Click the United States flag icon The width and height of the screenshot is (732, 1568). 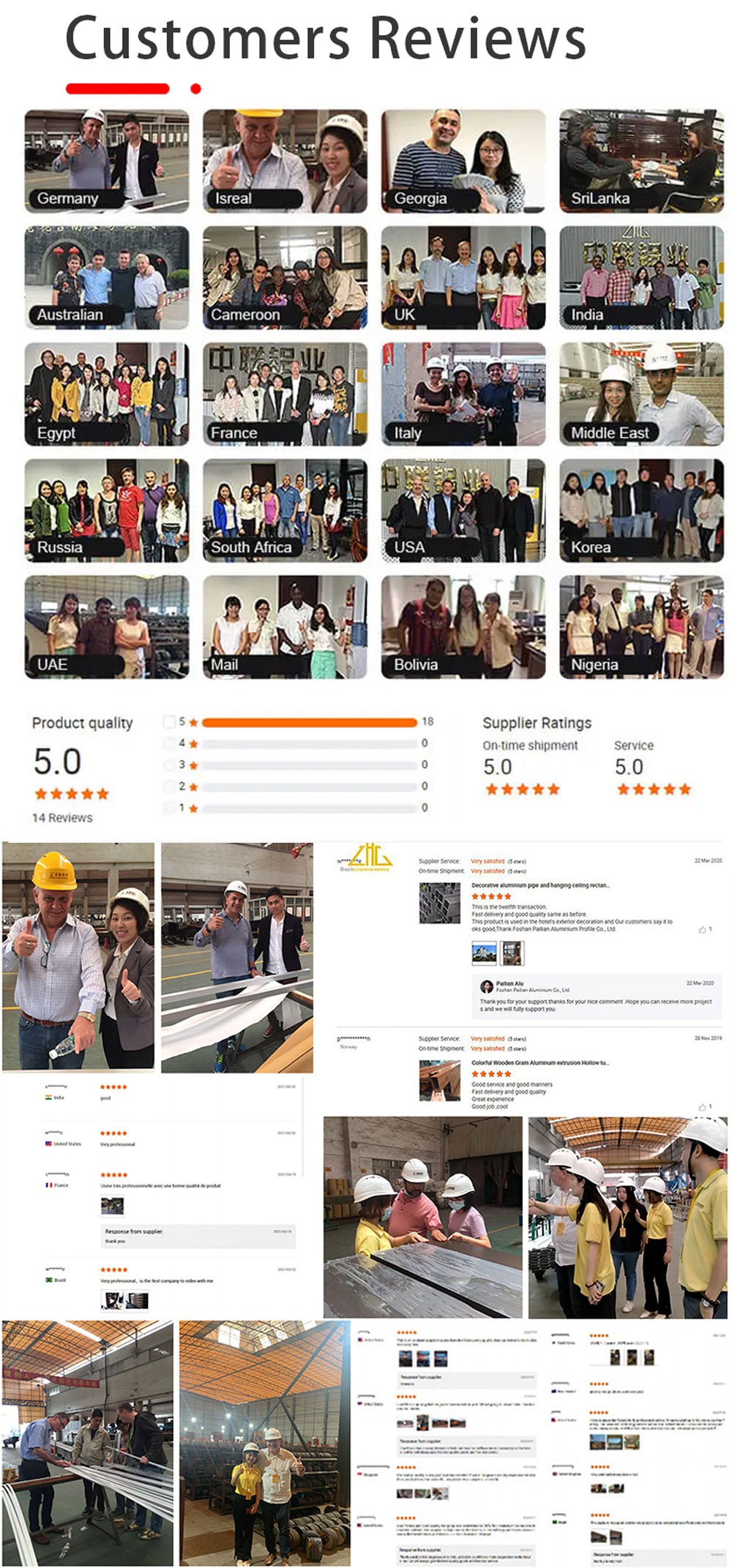pos(48,1144)
